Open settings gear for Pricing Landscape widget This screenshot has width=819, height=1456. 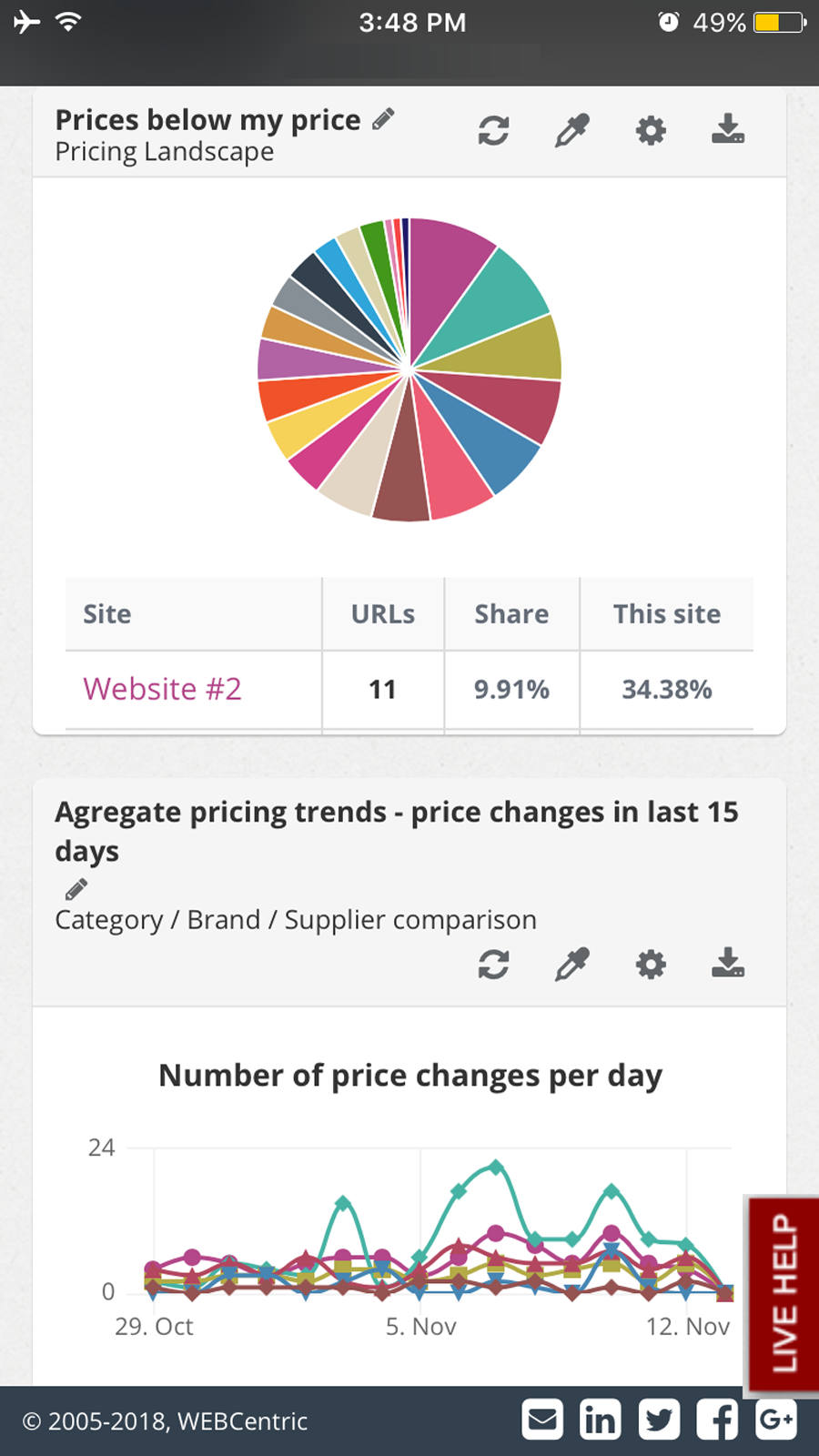[x=651, y=131]
